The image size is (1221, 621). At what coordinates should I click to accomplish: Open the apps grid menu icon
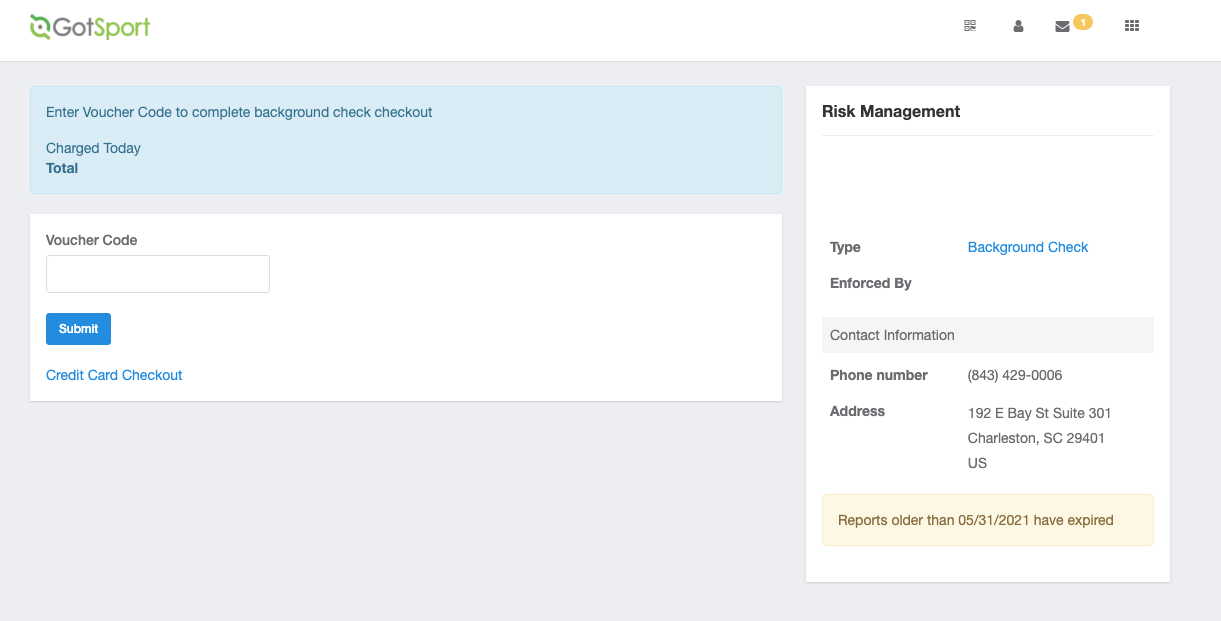(x=1132, y=26)
